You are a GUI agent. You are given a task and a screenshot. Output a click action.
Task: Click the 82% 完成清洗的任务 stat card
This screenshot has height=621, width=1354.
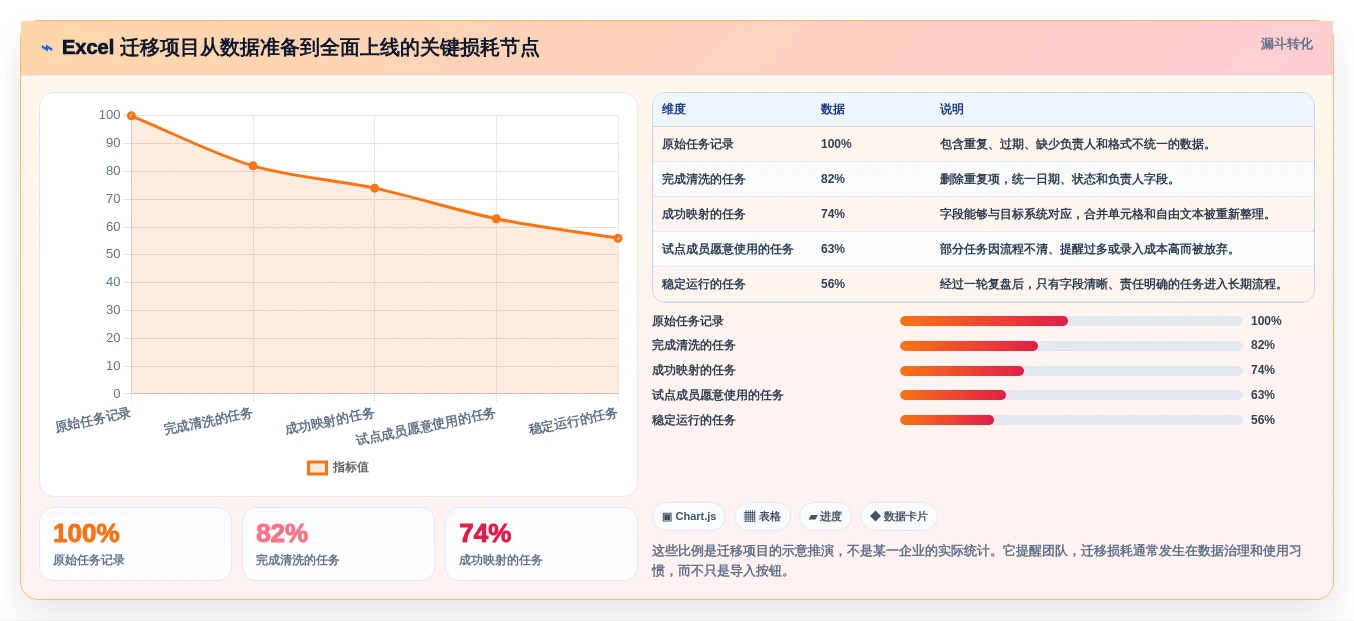pos(338,544)
